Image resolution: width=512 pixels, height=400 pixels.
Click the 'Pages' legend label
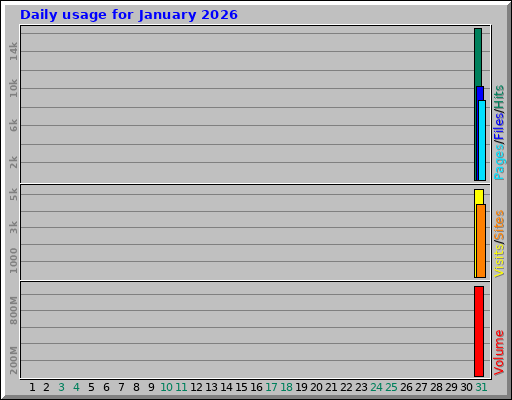pyautogui.click(x=499, y=162)
